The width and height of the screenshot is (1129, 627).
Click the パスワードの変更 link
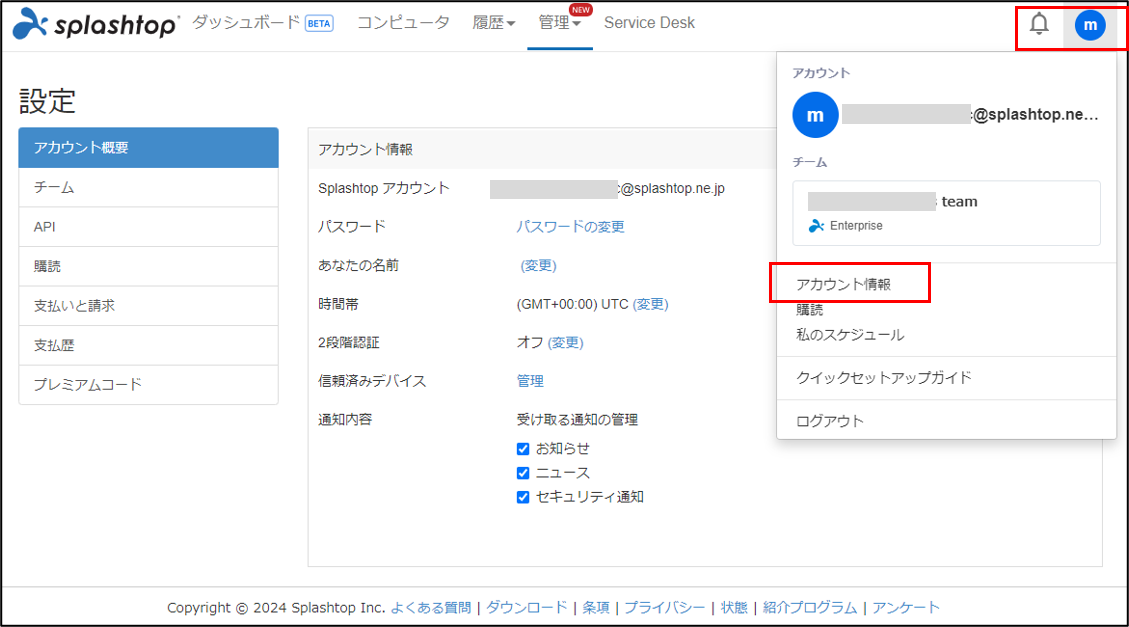(x=570, y=227)
